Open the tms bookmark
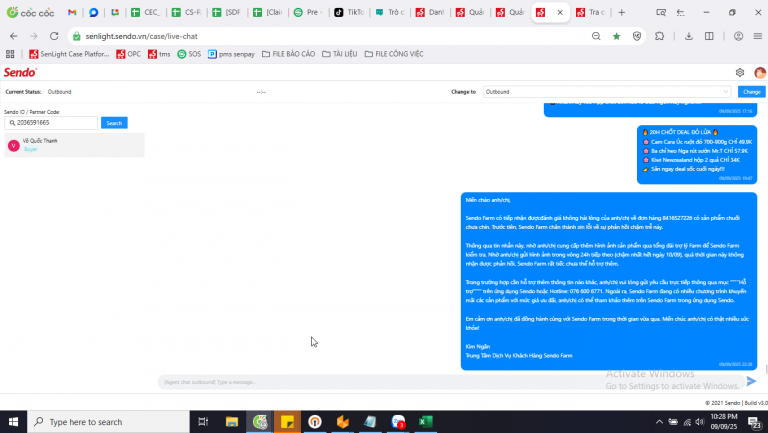 [x=159, y=54]
